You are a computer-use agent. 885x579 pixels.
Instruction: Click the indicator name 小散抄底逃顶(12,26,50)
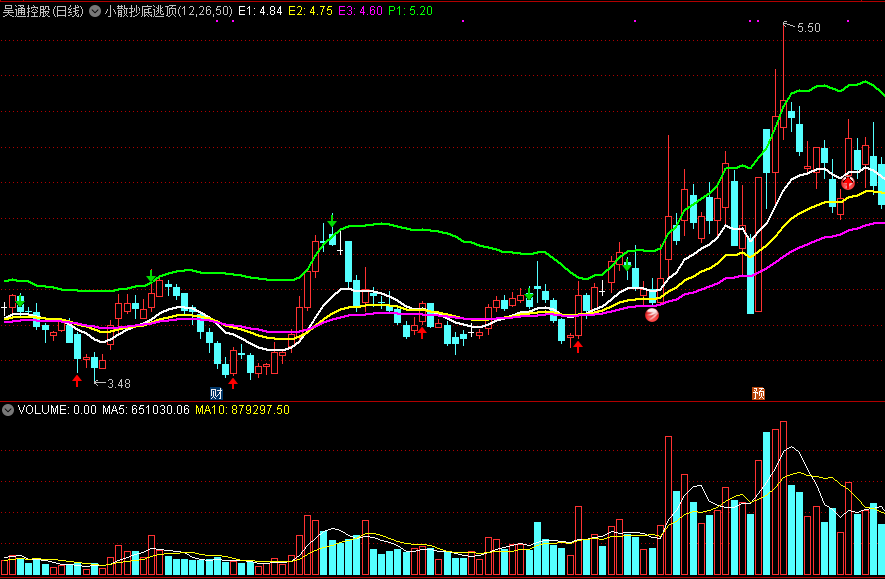tap(169, 11)
